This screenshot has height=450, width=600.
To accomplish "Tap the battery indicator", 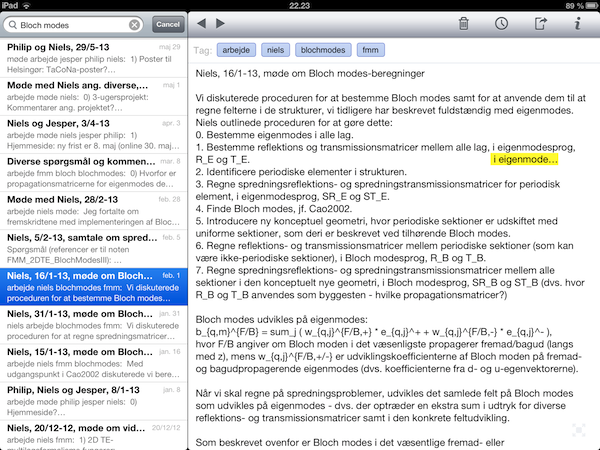I will [x=592, y=5].
